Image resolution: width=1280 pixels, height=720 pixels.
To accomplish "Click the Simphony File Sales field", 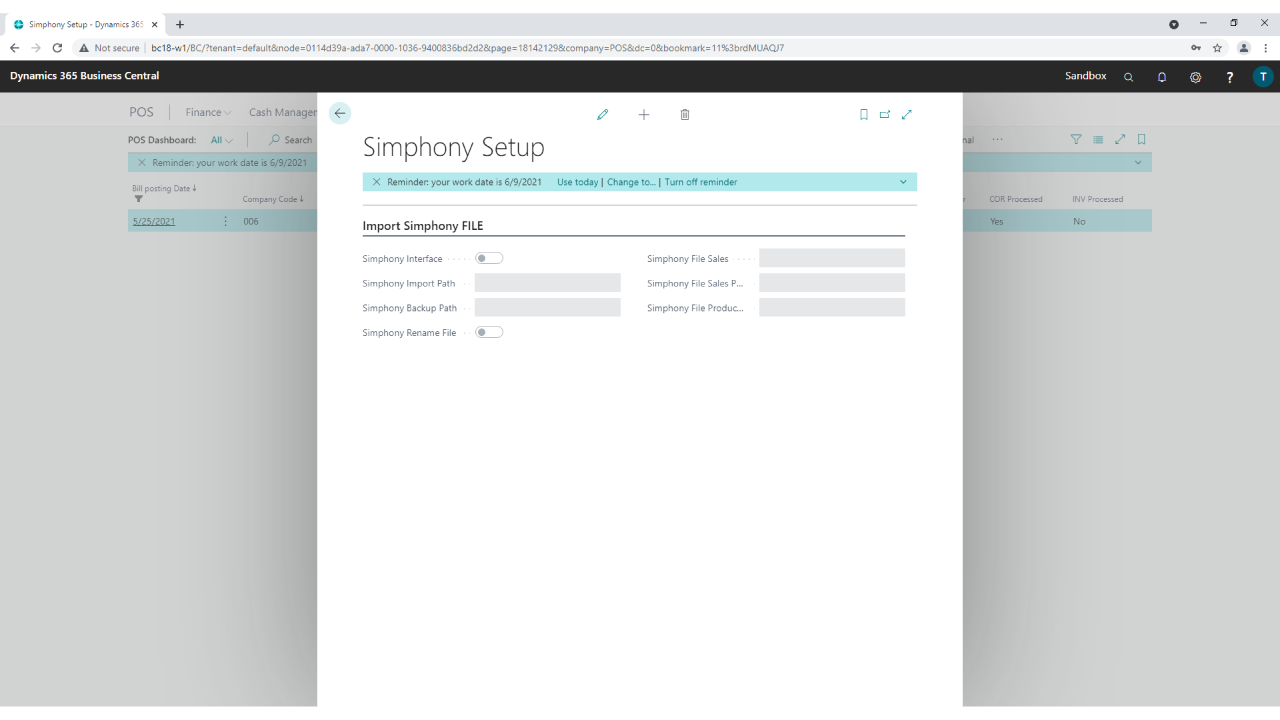I will point(832,258).
